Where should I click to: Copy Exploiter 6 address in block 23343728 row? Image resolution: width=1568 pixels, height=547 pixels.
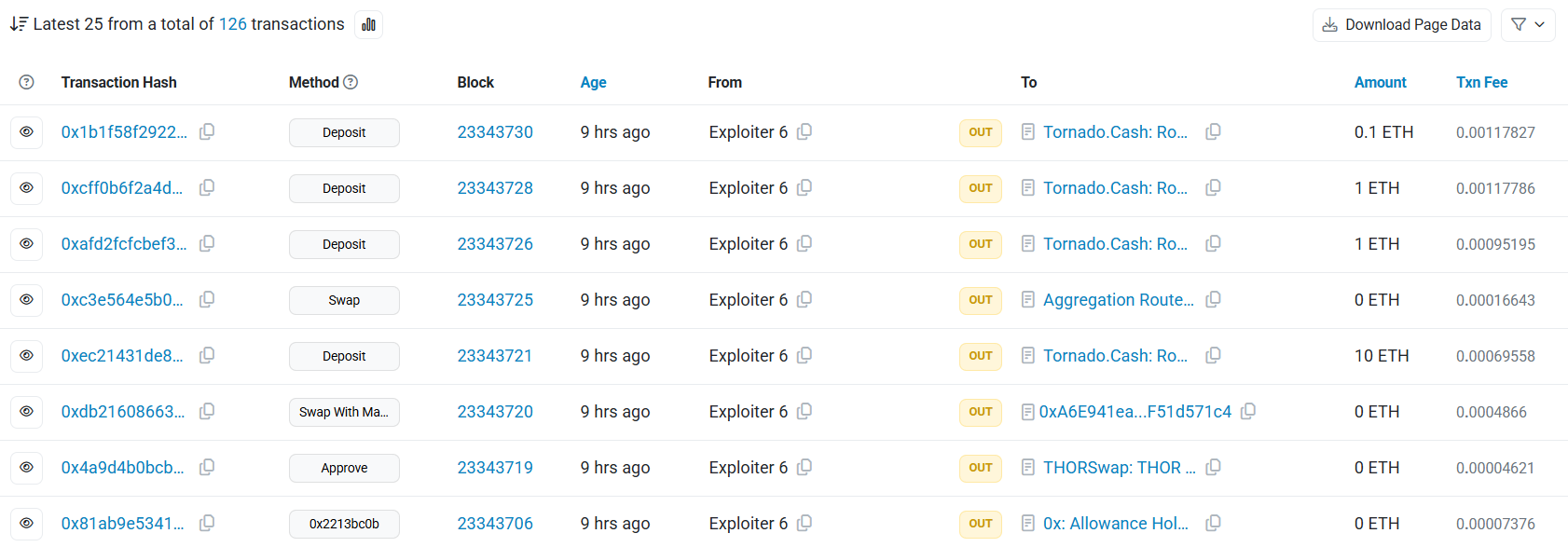tap(805, 187)
